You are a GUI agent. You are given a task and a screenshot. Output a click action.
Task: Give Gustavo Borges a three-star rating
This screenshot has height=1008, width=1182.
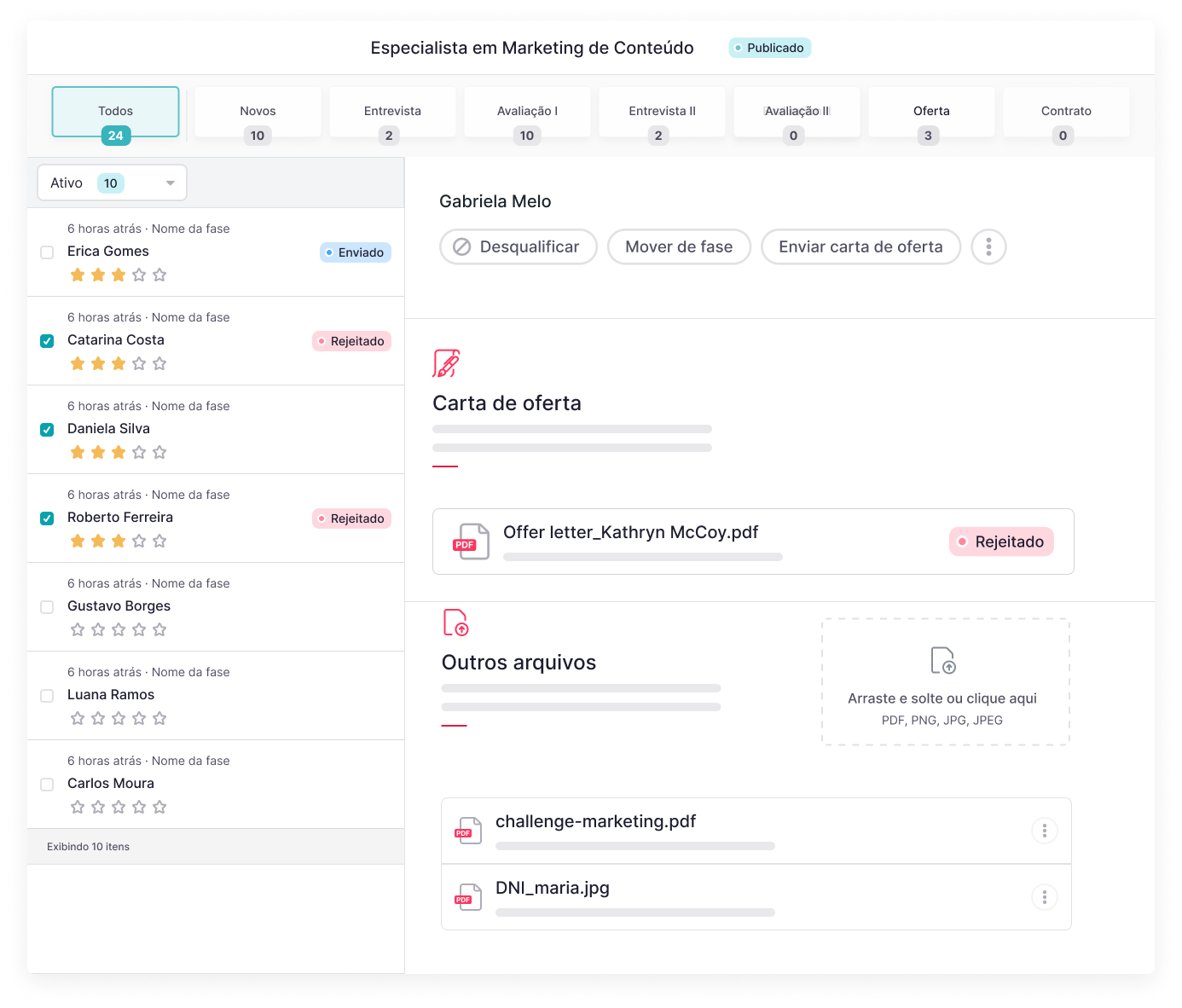pyautogui.click(x=119, y=629)
